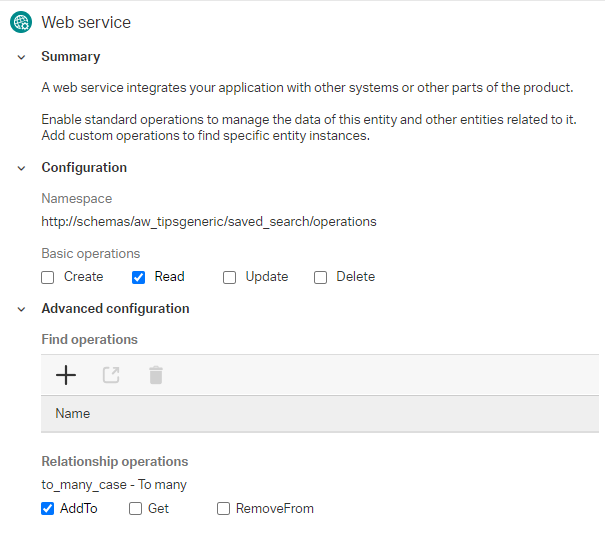The height and width of the screenshot is (540, 605).
Task: Click the Find operations heading
Action: coord(90,340)
